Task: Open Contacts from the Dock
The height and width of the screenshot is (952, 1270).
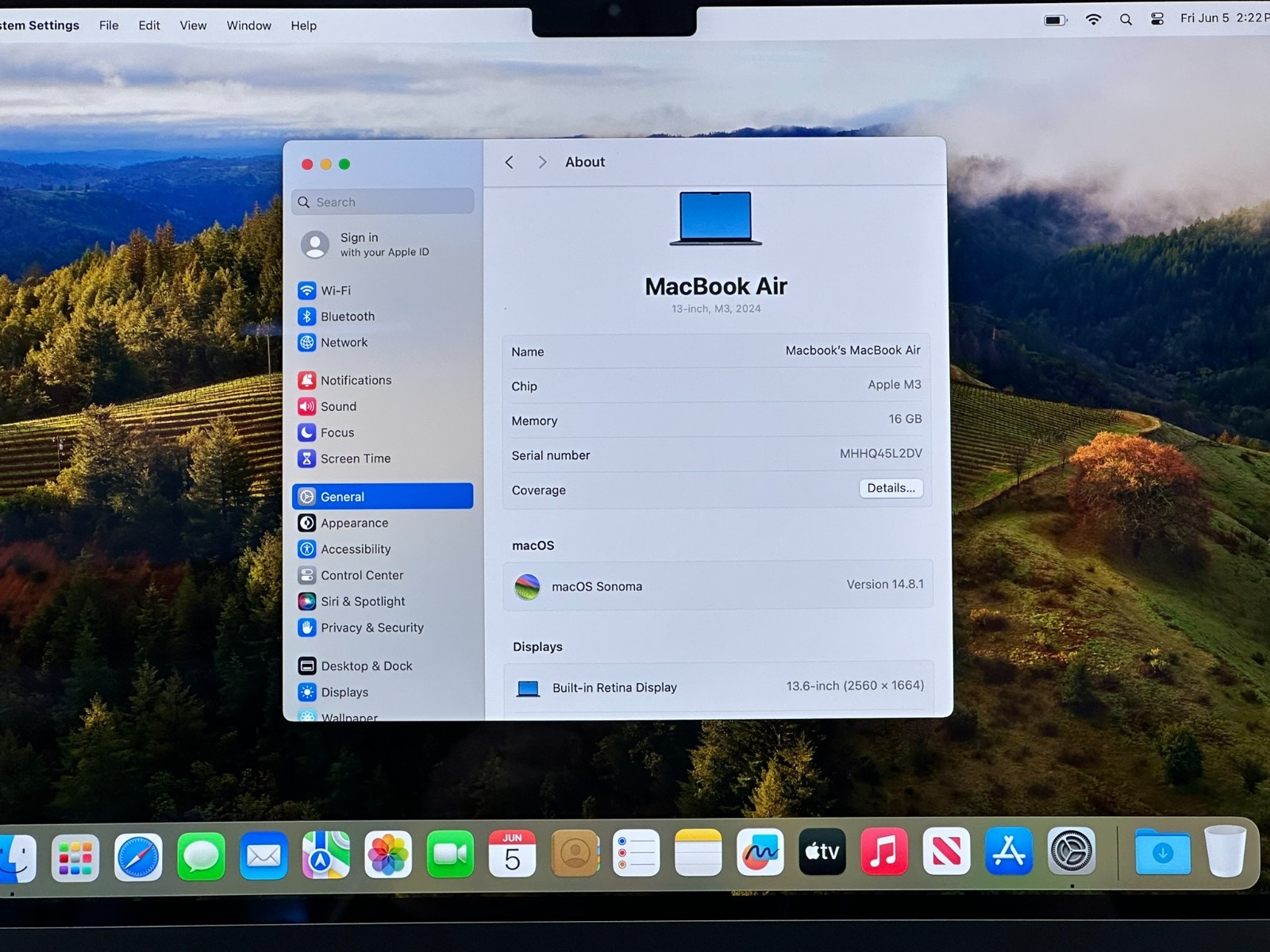Action: [575, 854]
